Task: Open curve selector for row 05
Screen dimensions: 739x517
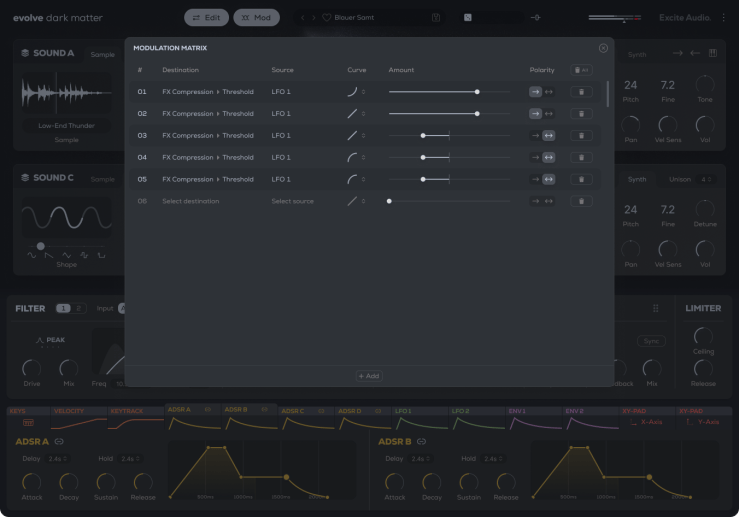Action: tap(356, 179)
